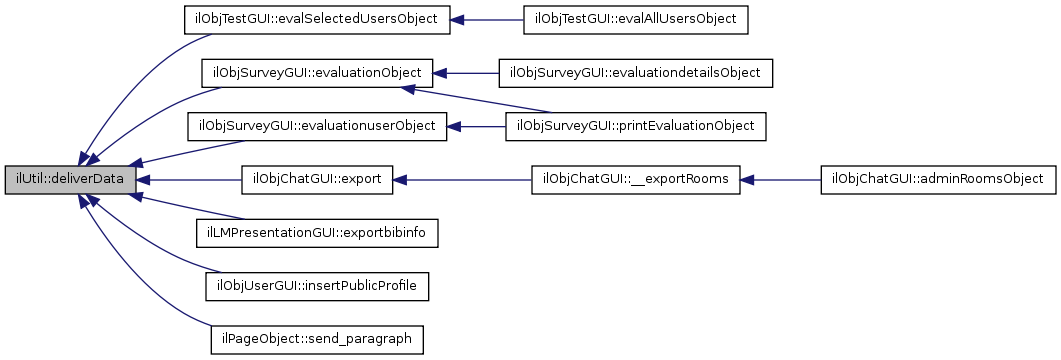Open ilPageObject::send_paragraph node
1061x360 pixels.
pyautogui.click(x=317, y=340)
